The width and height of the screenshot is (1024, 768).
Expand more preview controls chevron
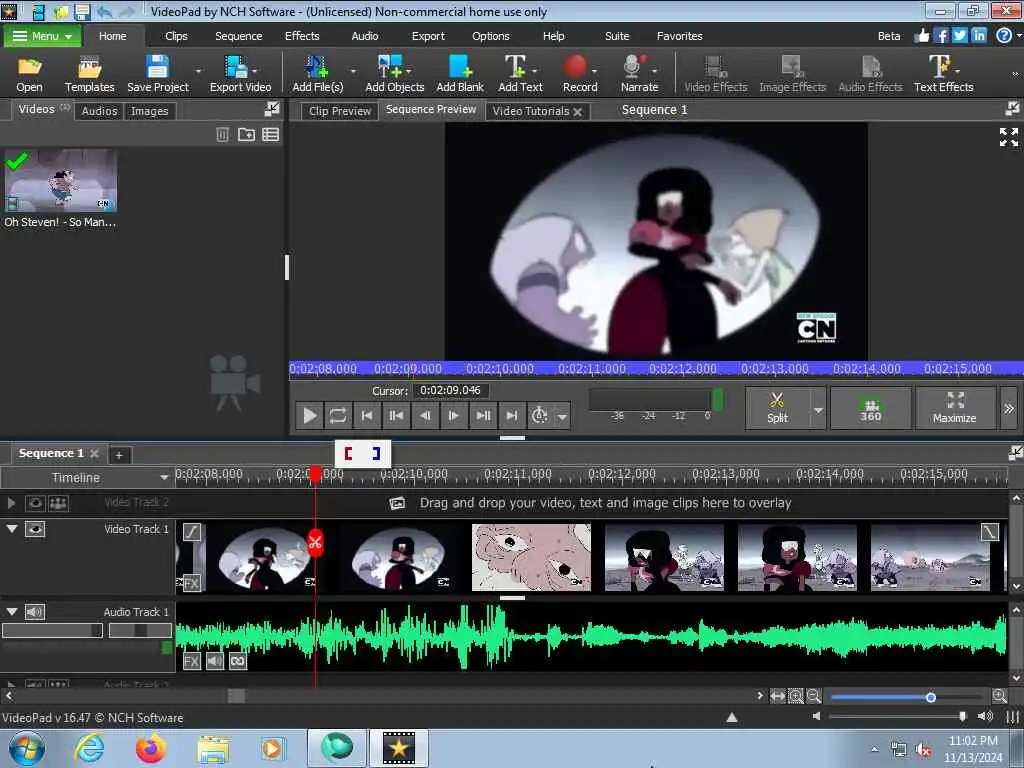click(1009, 409)
